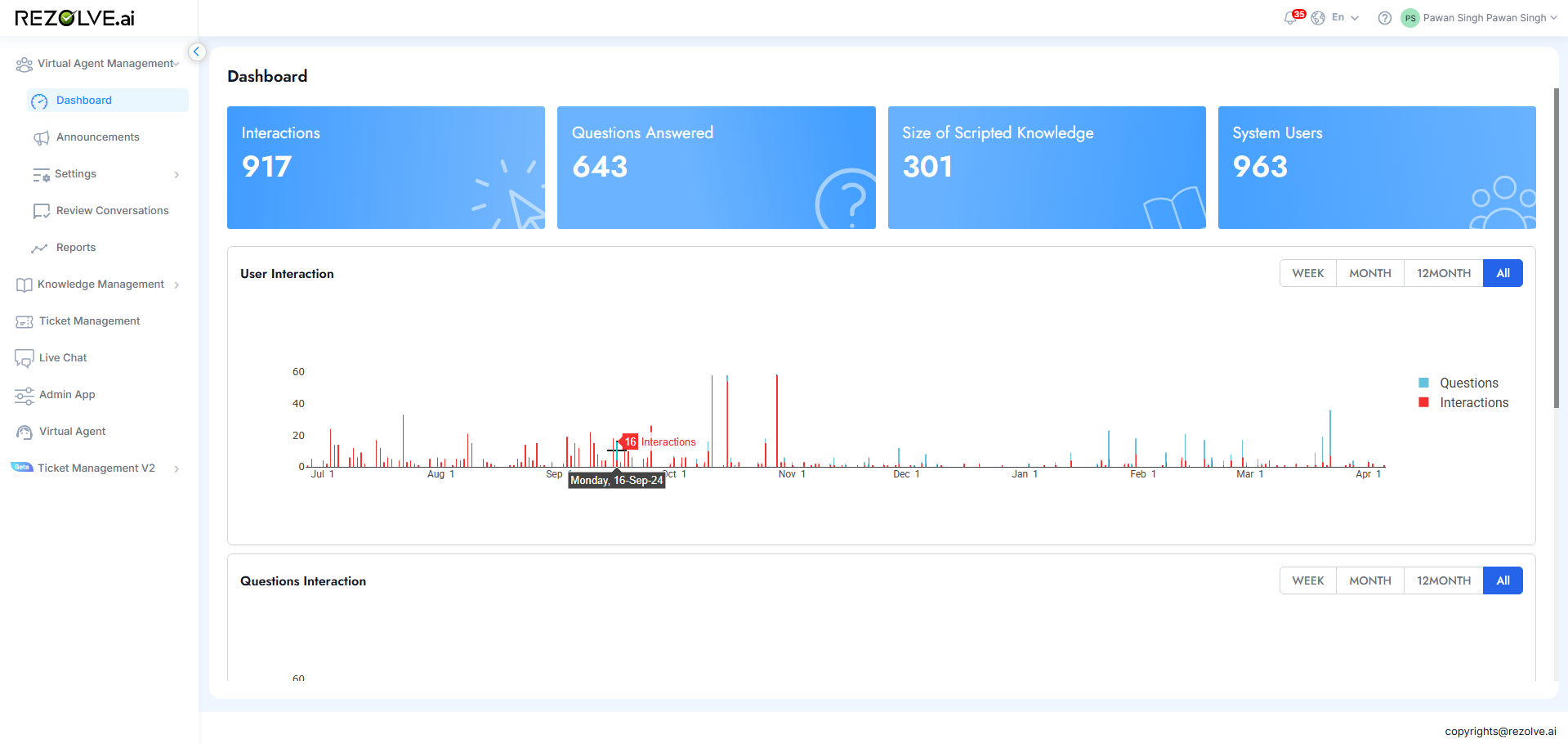Expand the Ticket Management V2 chevron
The width and height of the screenshot is (1568, 744).
pyautogui.click(x=176, y=469)
